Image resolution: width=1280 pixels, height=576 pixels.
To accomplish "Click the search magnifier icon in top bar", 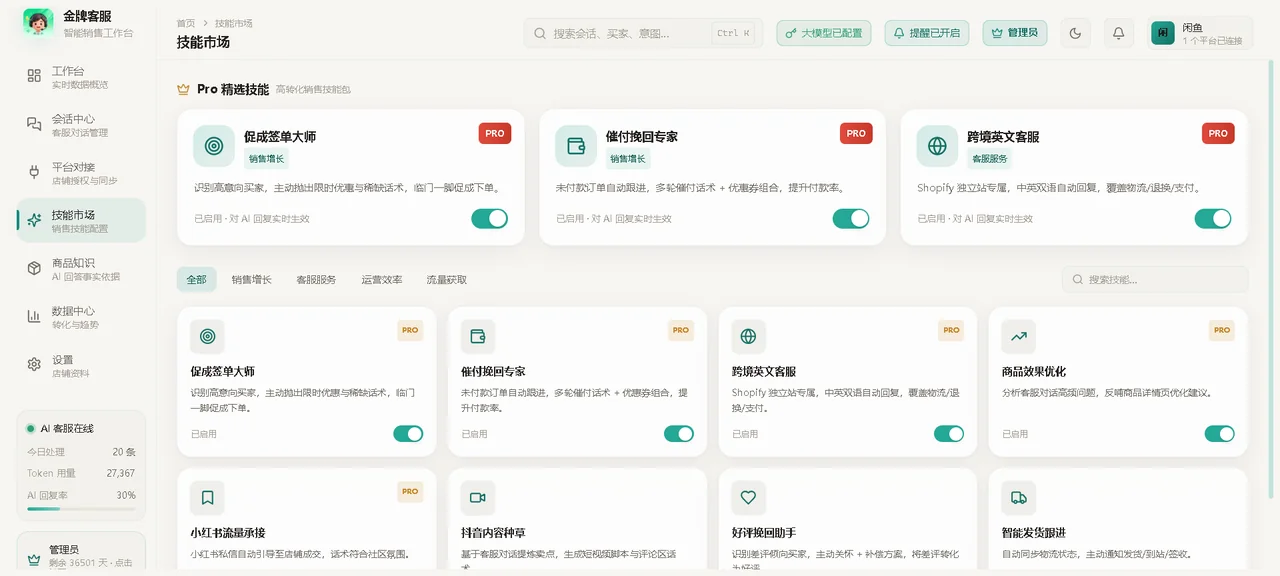I will (x=541, y=33).
